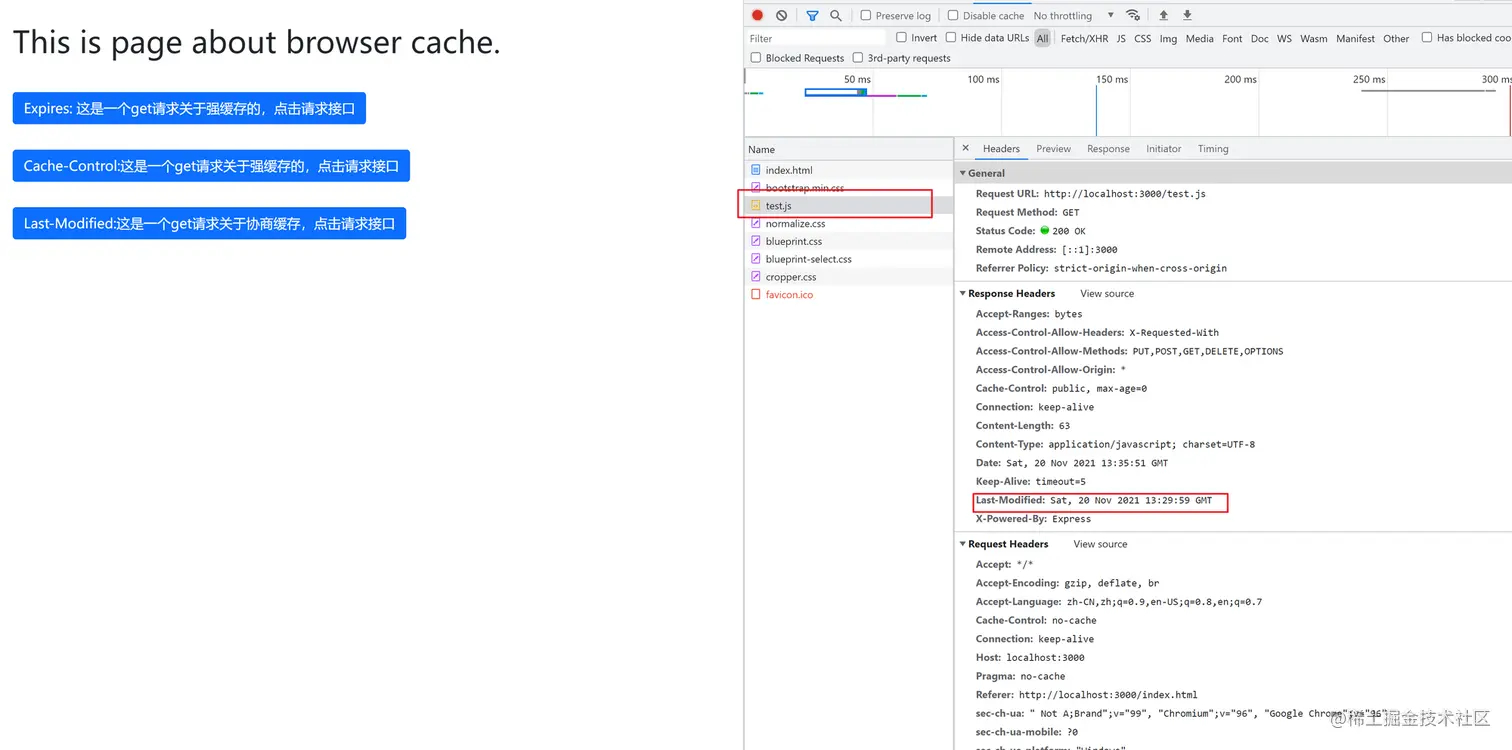Open network search with magnifier icon
This screenshot has width=1512, height=750.
click(836, 15)
